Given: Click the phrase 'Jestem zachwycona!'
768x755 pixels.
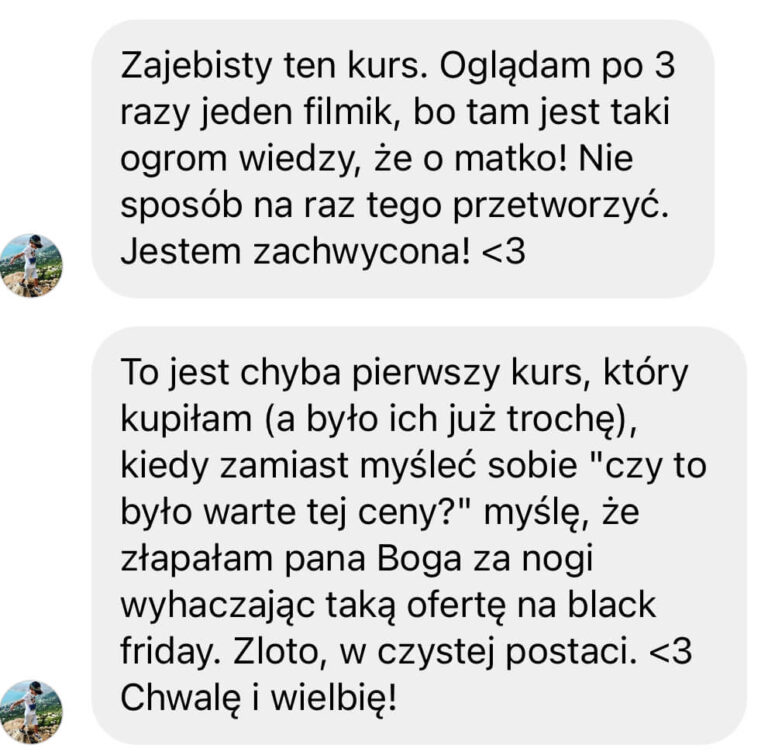Looking at the screenshot, I should click(296, 252).
